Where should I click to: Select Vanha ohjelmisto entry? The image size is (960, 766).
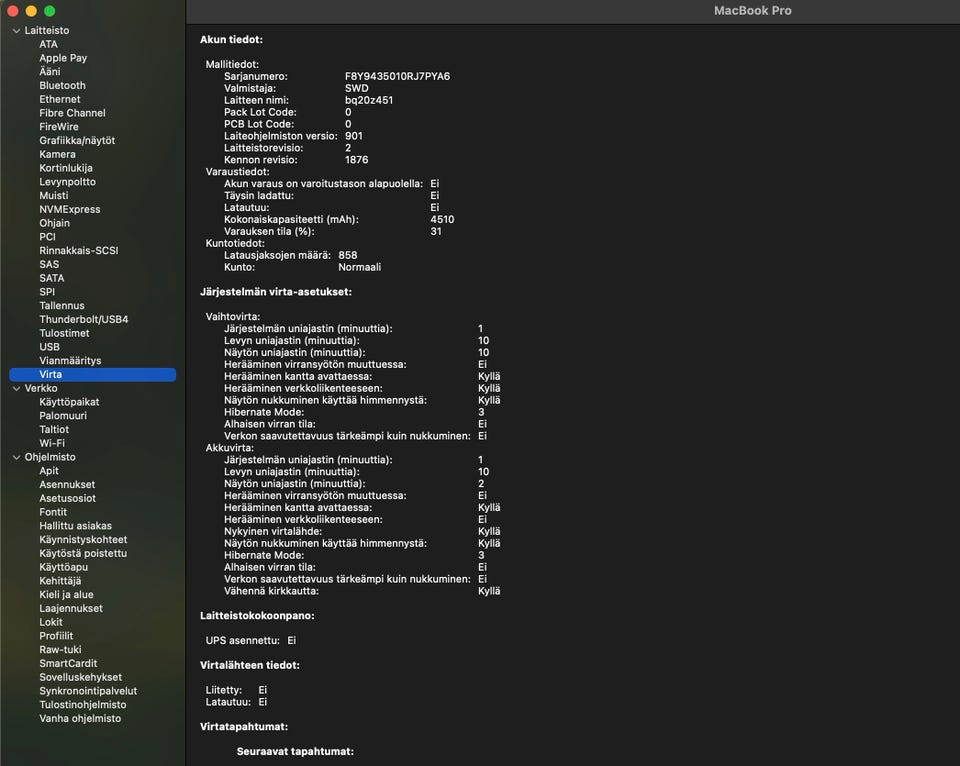pos(80,719)
